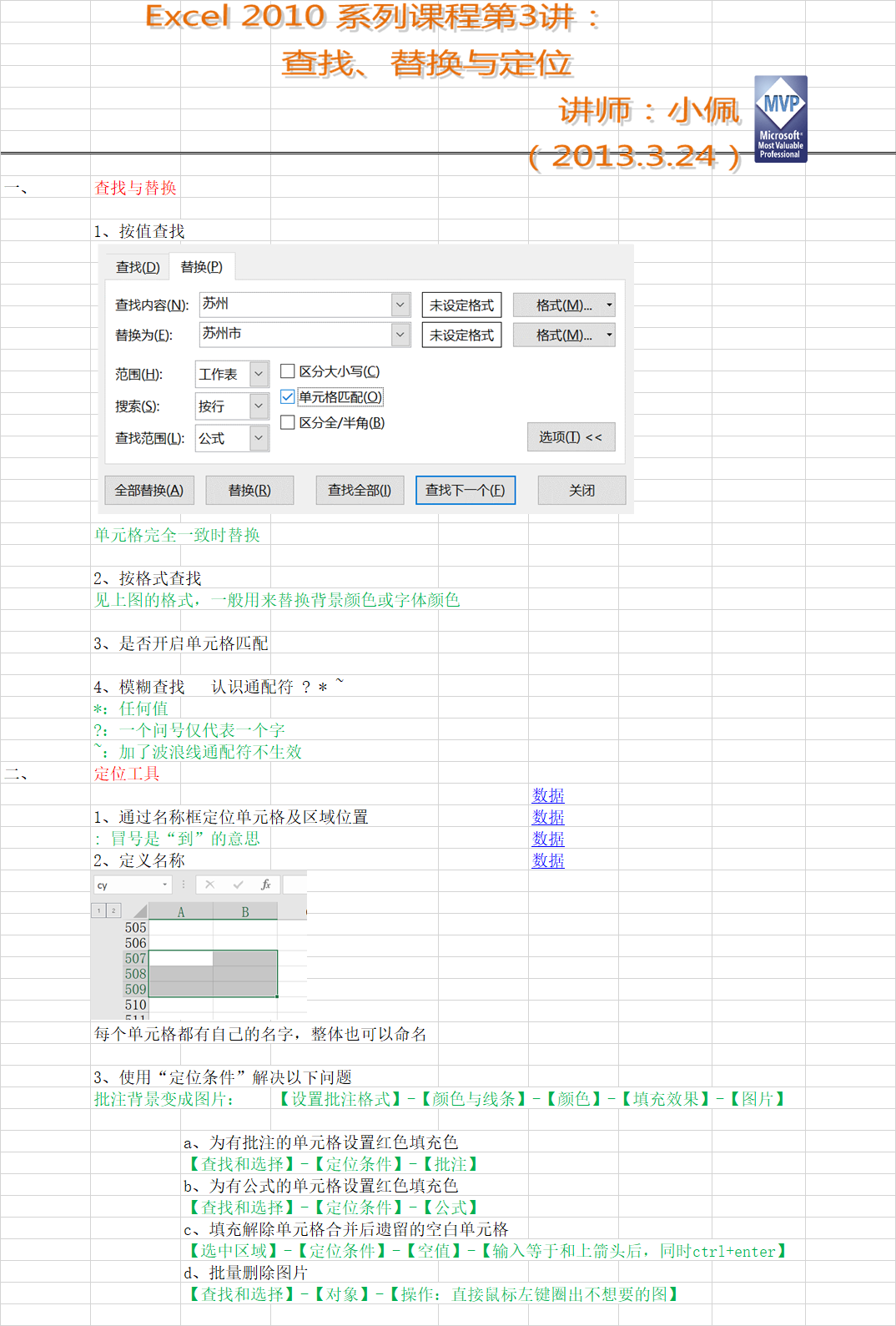896x1326 pixels.
Task: Uncheck 单元格匹配(O) checkbox
Action: pyautogui.click(x=288, y=397)
